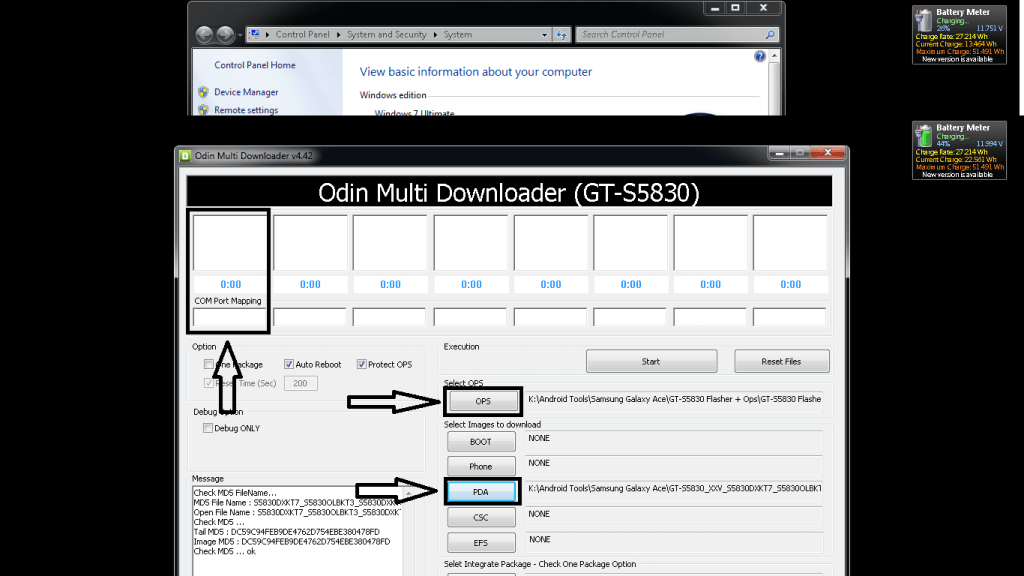This screenshot has width=1024, height=576.
Task: Click the Odin Multi Downloader title bar icon
Action: (185, 155)
